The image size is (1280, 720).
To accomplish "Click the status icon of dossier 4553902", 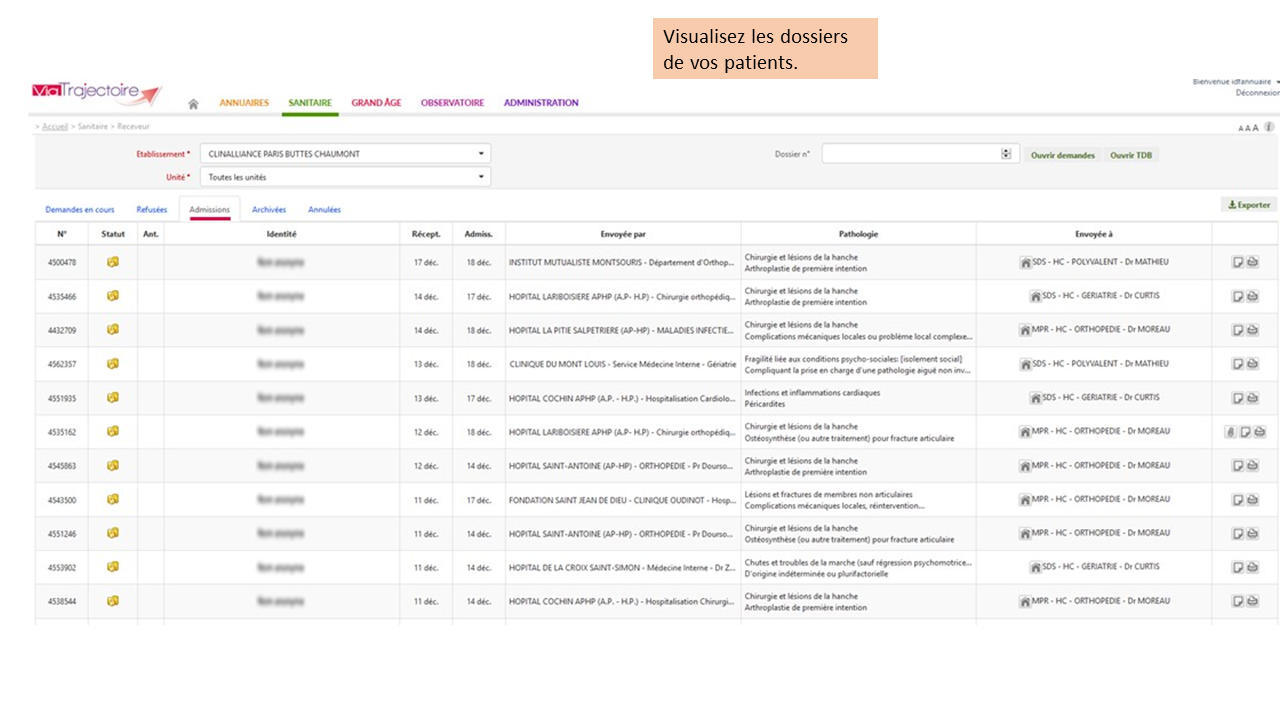I will [x=113, y=567].
